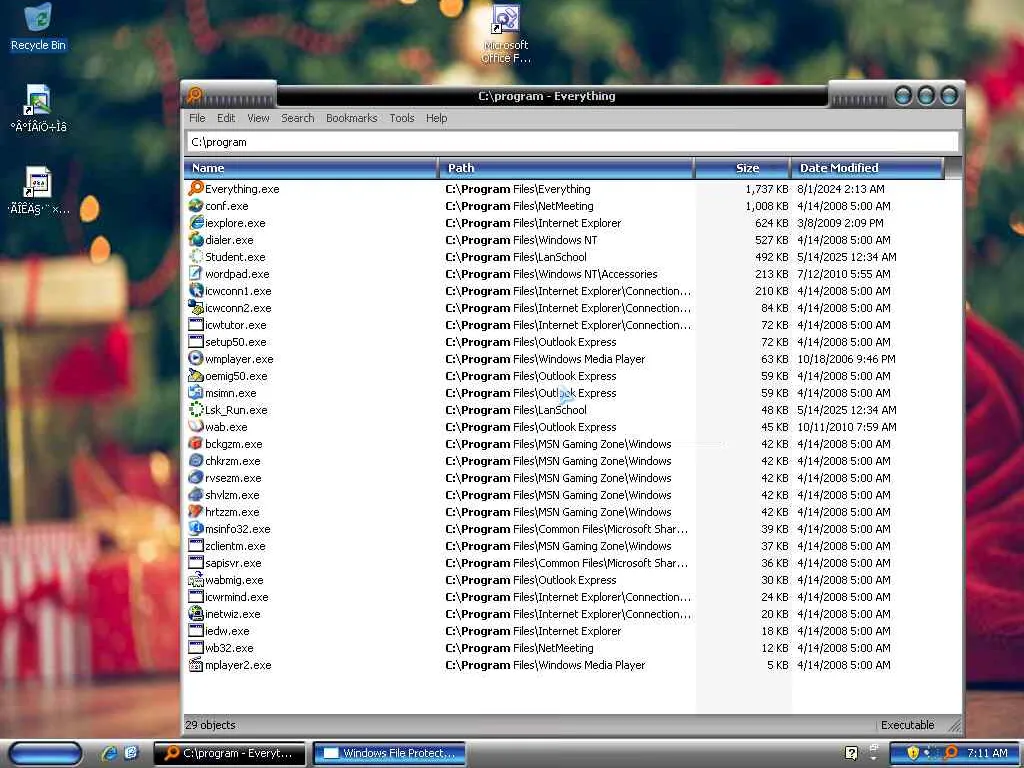
Task: Click the search box containing C:\program
Action: point(573,142)
